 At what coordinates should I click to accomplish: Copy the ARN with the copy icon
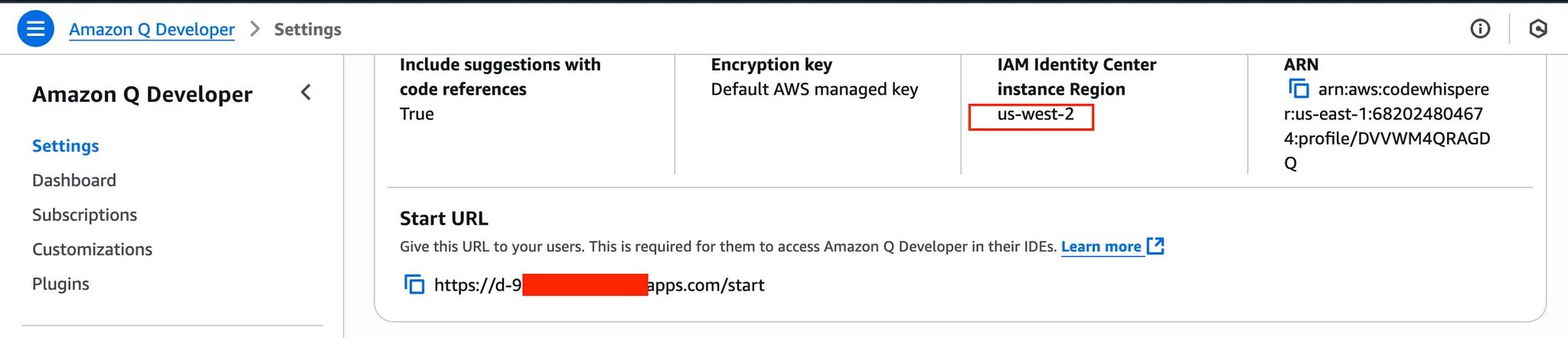(x=1298, y=89)
